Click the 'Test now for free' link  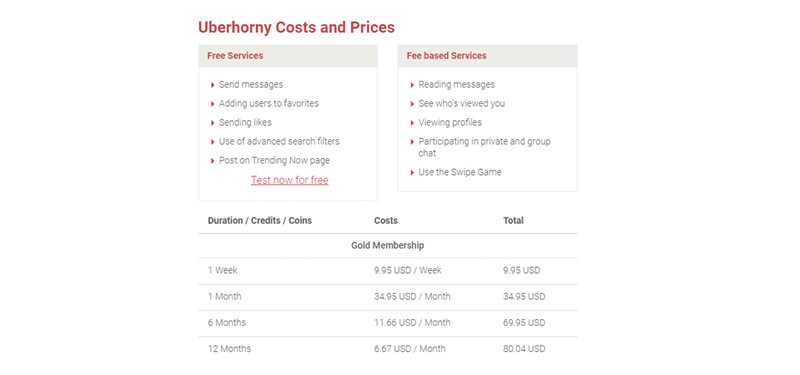pos(289,180)
